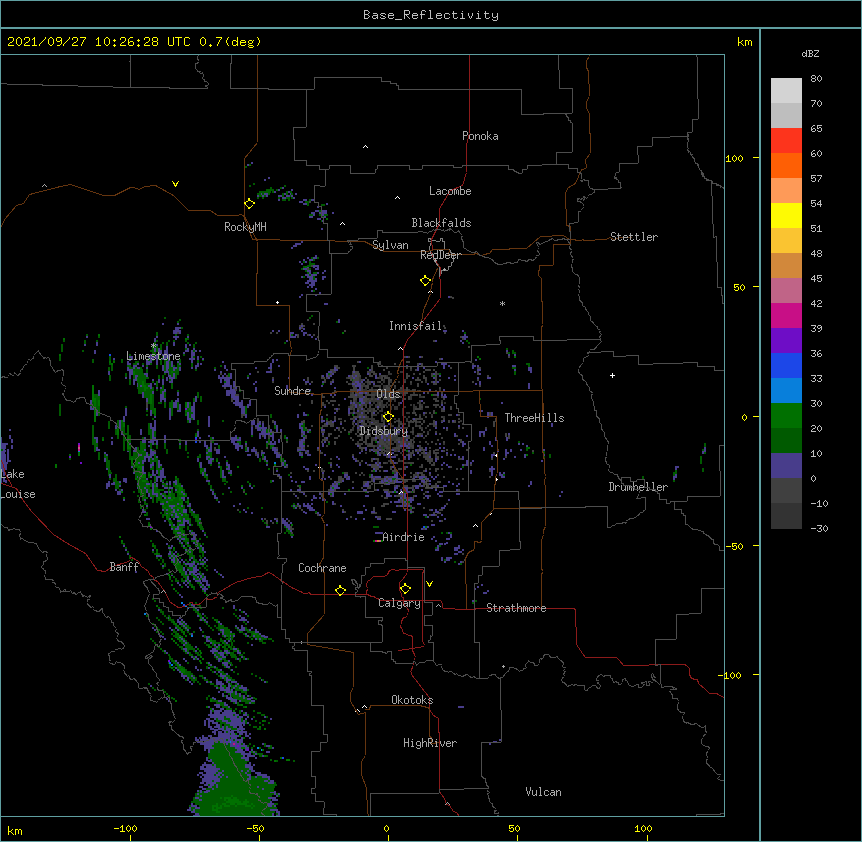Click the Drumheller town label
Screen dimensions: 862x842
click(x=638, y=487)
